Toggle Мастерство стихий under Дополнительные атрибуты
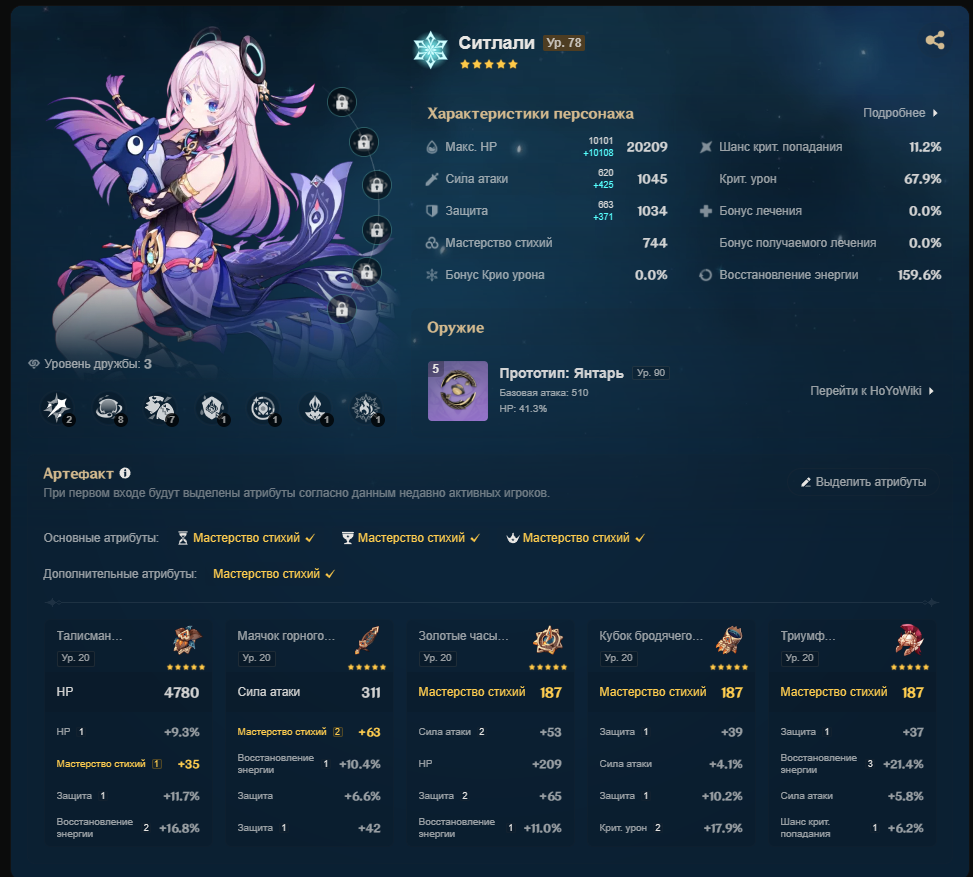Screen dimensions: 973x877 tap(274, 574)
